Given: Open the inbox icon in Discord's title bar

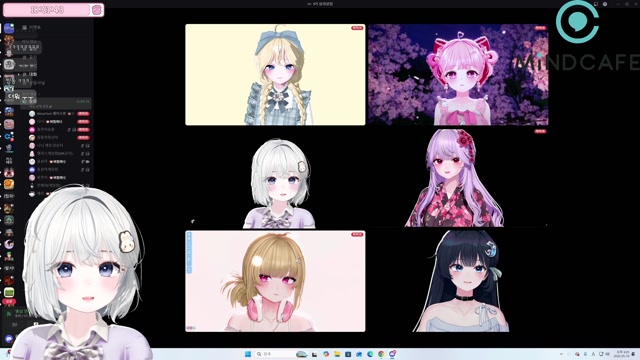Looking at the screenshot, I should 596,4.
